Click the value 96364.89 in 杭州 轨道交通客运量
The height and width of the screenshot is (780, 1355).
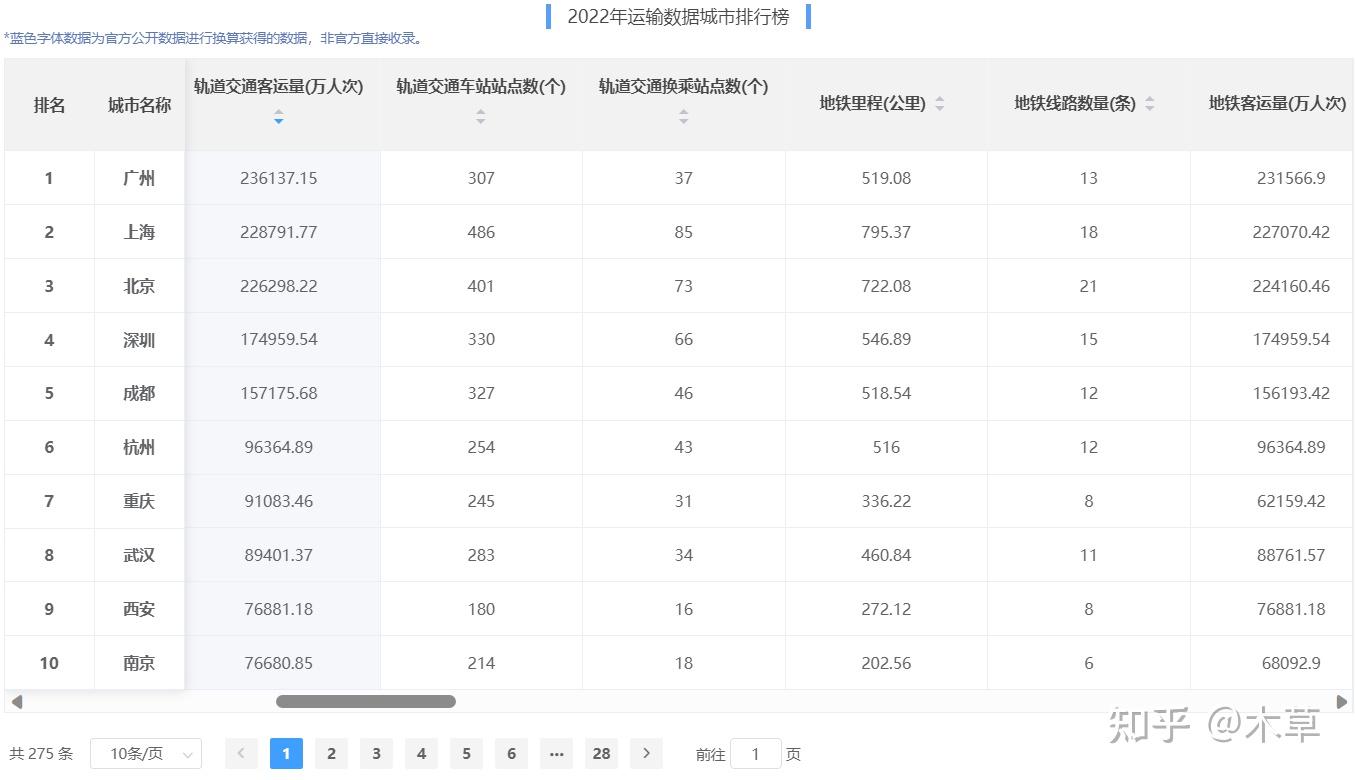pyautogui.click(x=279, y=447)
